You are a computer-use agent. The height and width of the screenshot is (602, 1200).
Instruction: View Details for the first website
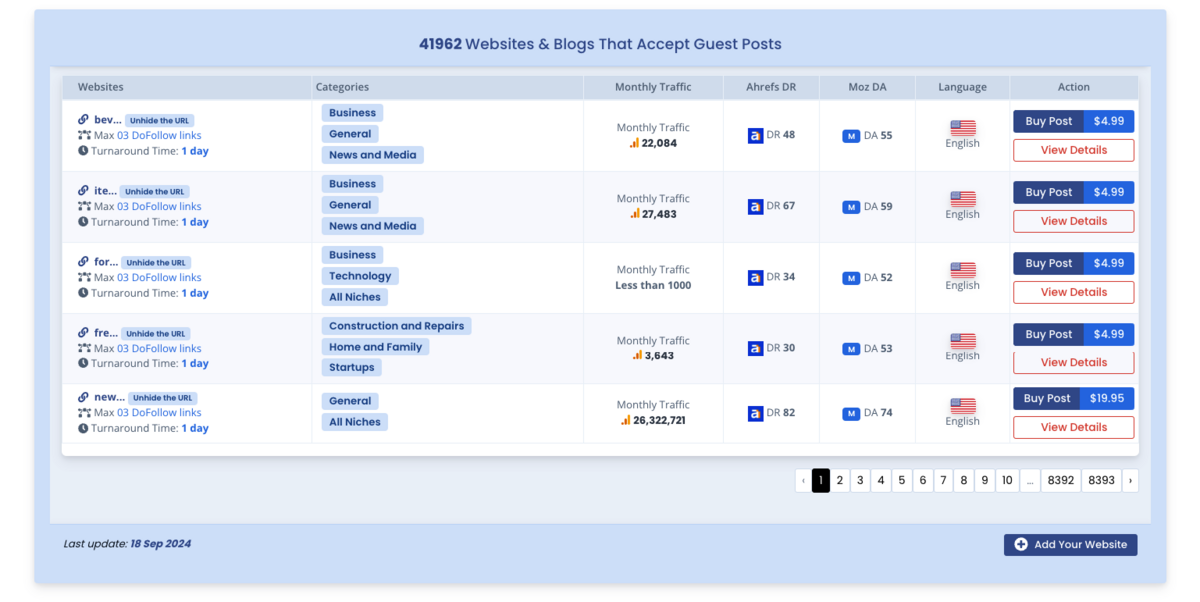pyautogui.click(x=1073, y=150)
